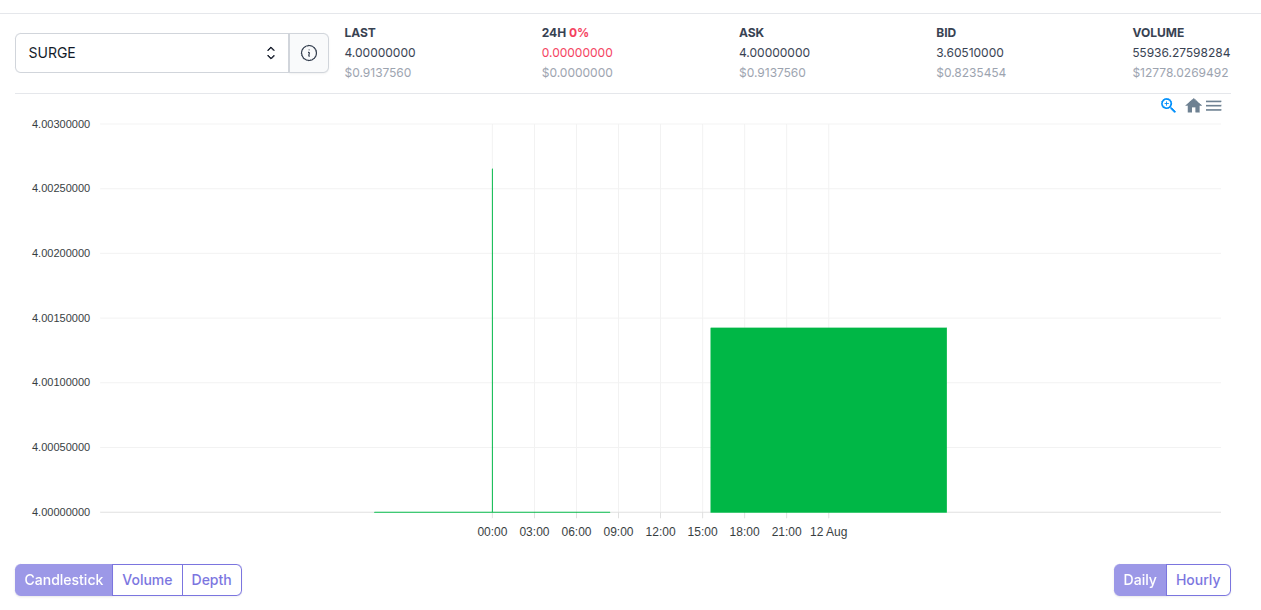Click the 15:00 x-axis time label

pyautogui.click(x=703, y=532)
